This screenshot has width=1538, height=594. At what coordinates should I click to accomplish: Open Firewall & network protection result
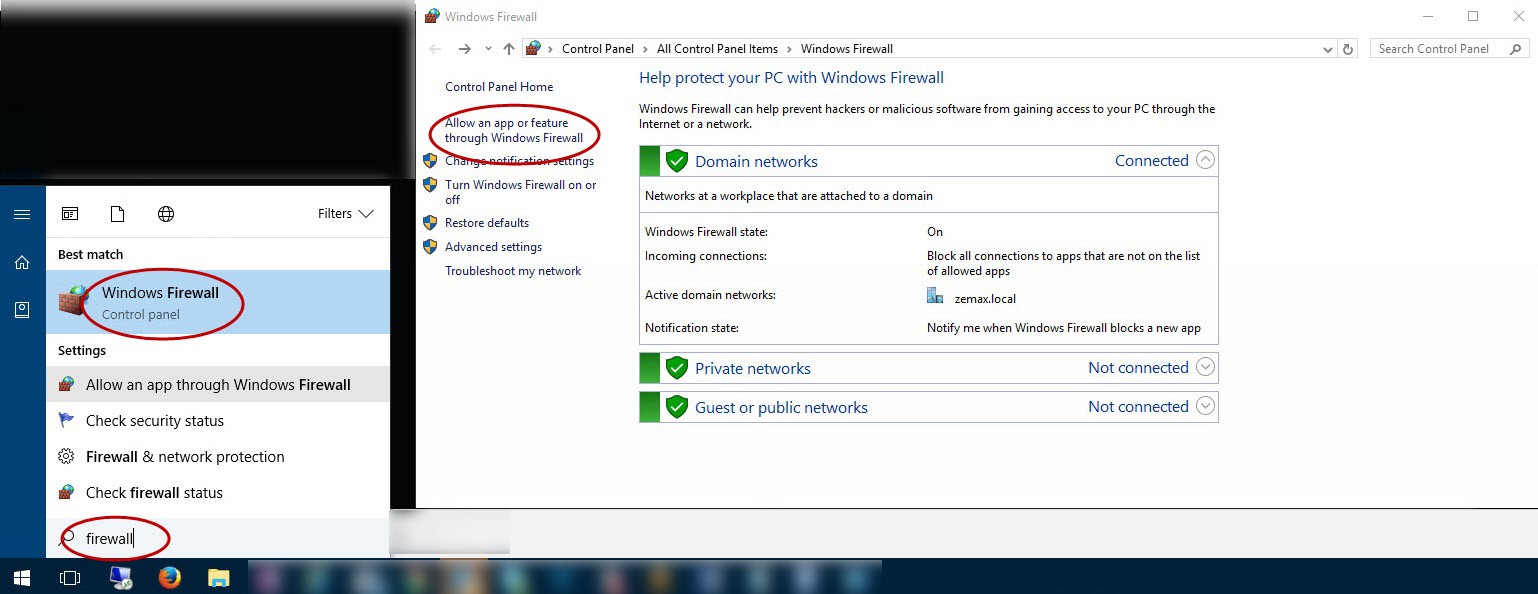coord(218,456)
